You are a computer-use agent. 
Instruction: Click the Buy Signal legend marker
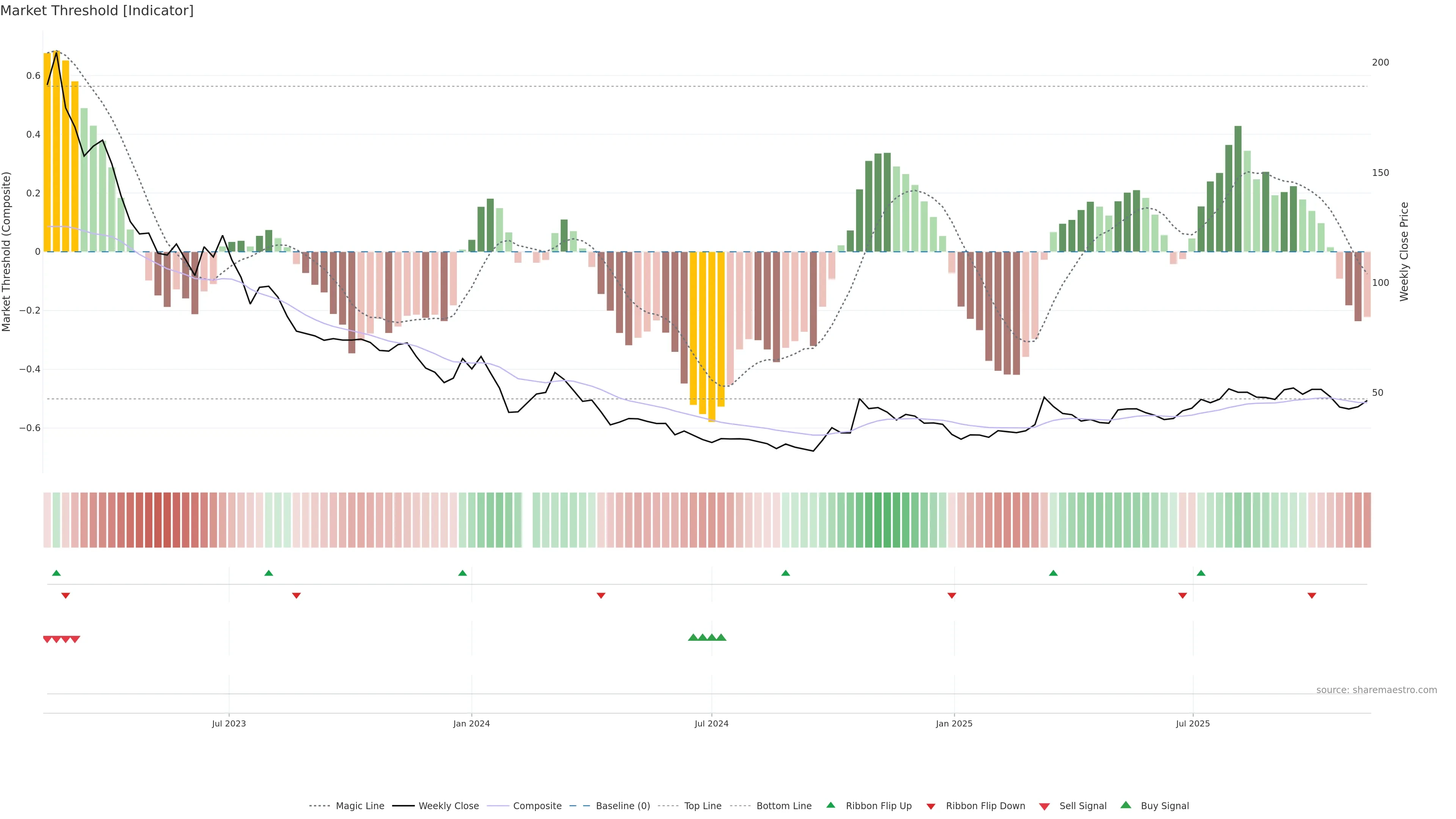1126,805
